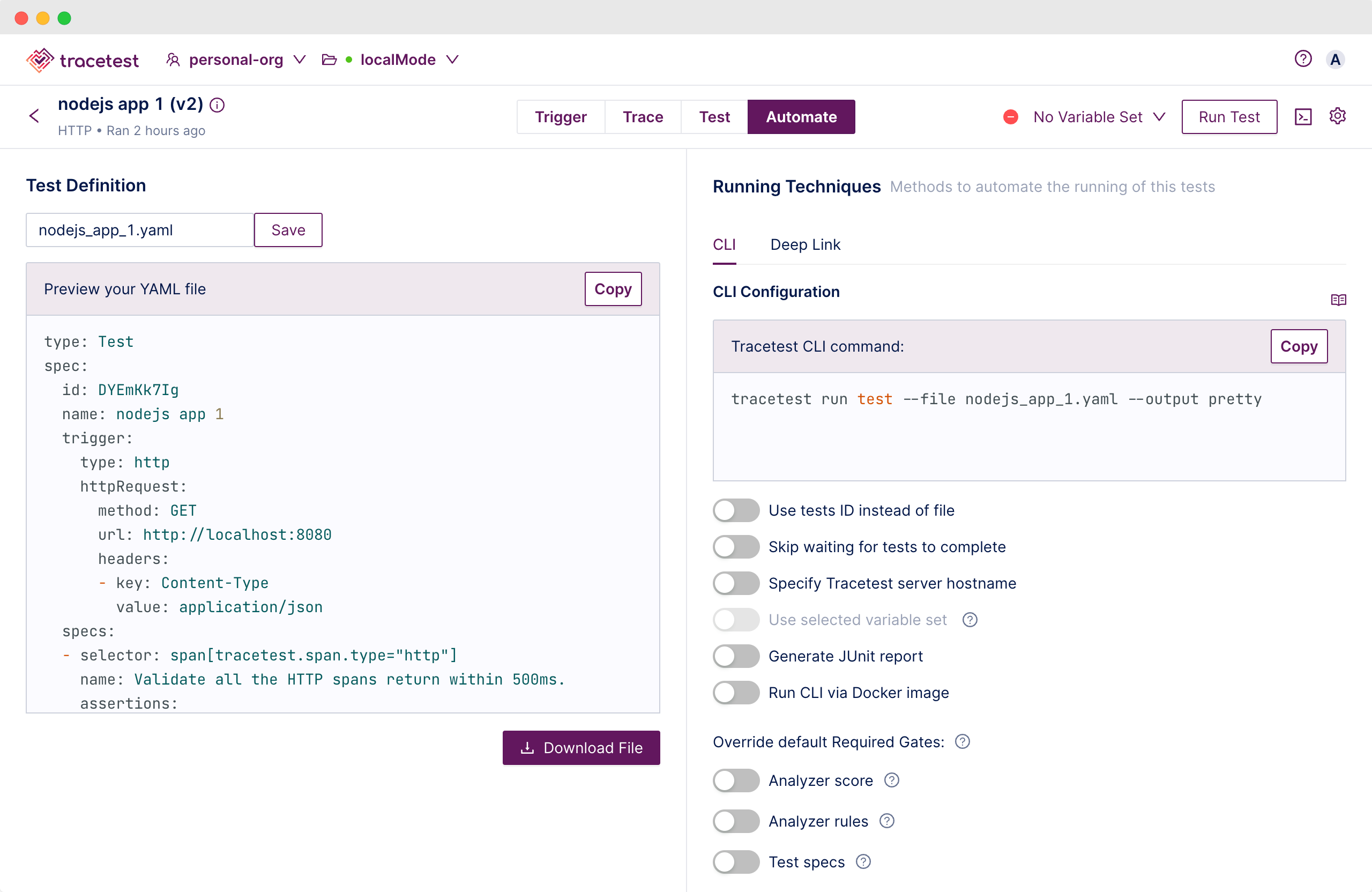
Task: Enable Analyzer score gate
Action: (736, 780)
